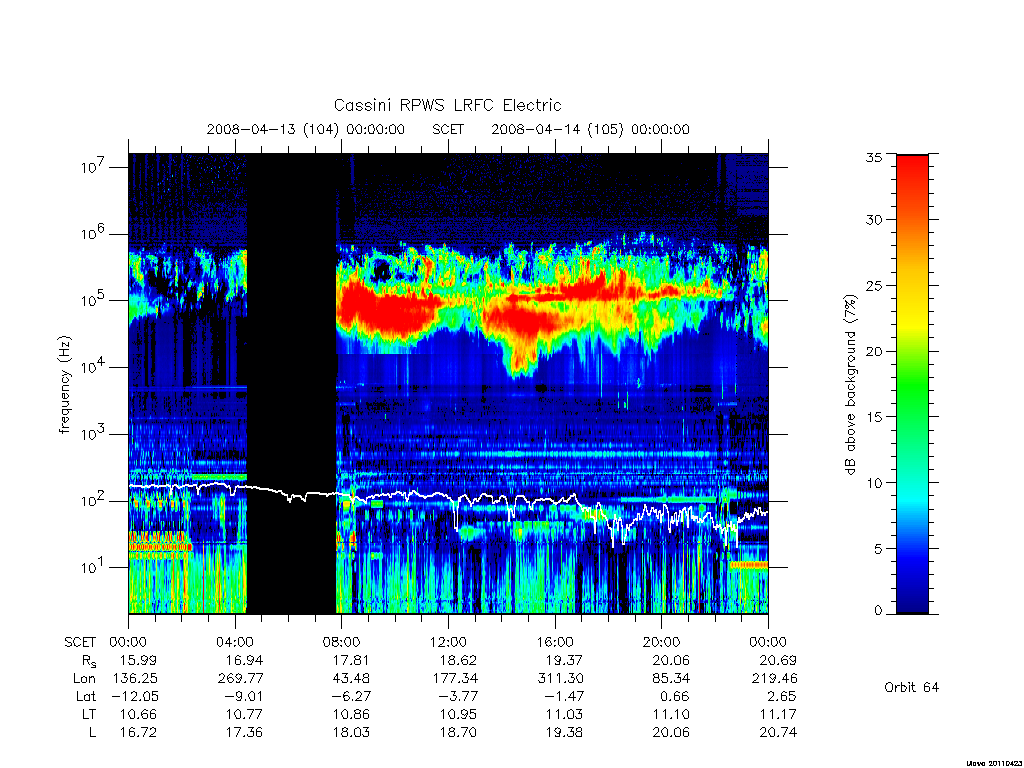Click the 12:00 SCET tick label
Viewport: 1024px width, 768px height.
(x=449, y=642)
